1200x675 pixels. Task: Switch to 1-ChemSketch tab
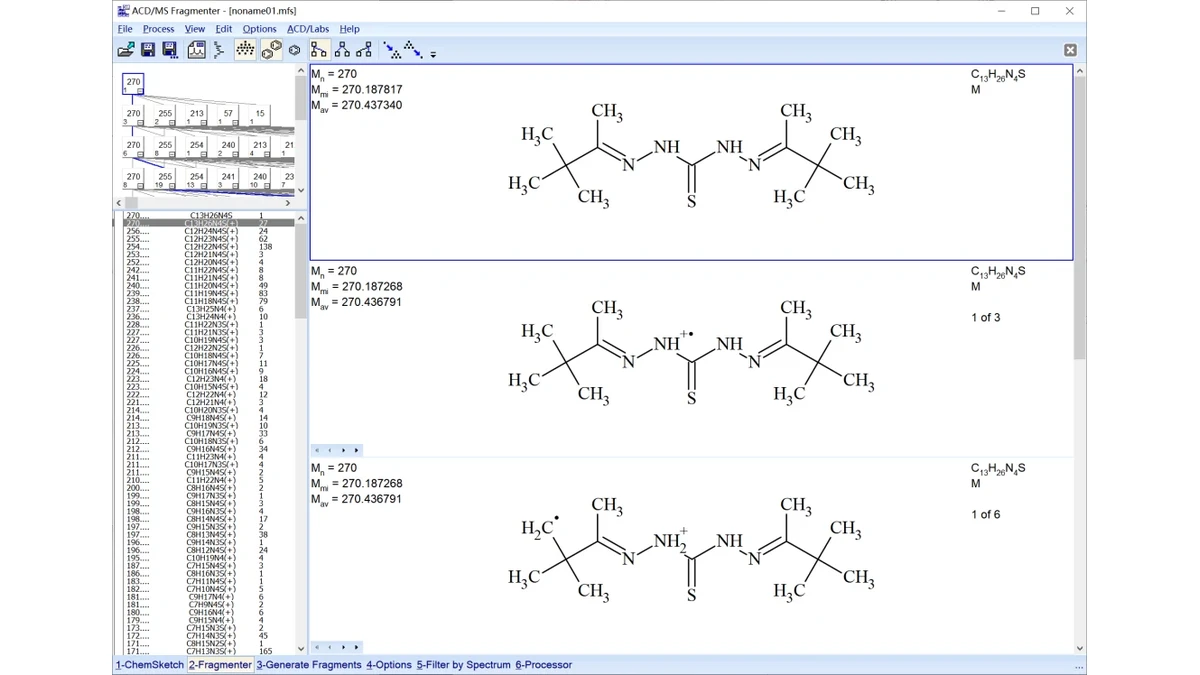click(x=150, y=664)
